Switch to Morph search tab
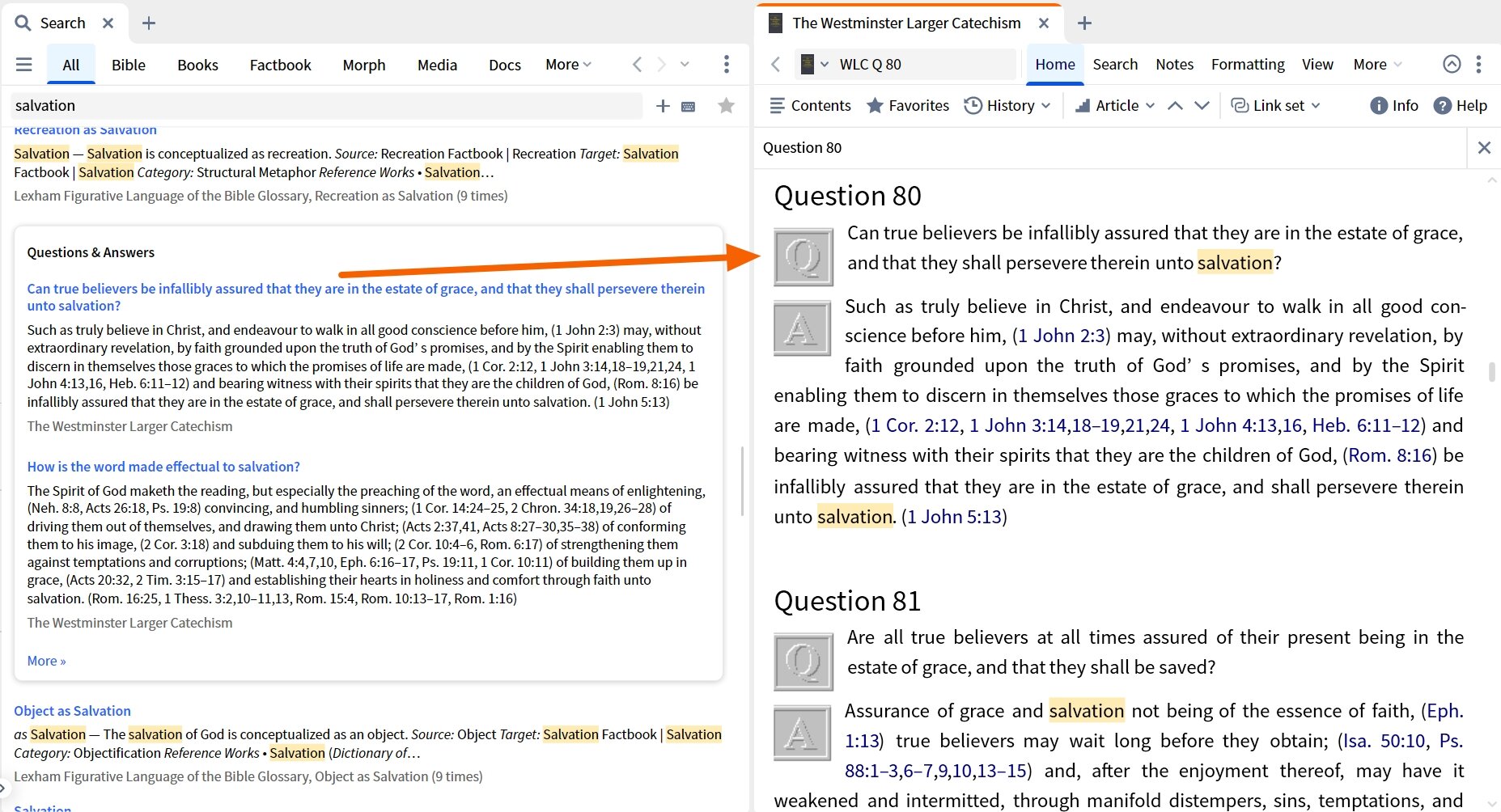Screen dimensions: 1501x812 364,65
